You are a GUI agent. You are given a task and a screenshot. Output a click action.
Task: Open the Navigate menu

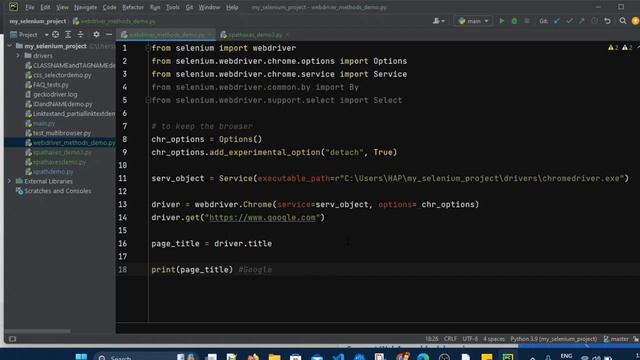point(86,7)
